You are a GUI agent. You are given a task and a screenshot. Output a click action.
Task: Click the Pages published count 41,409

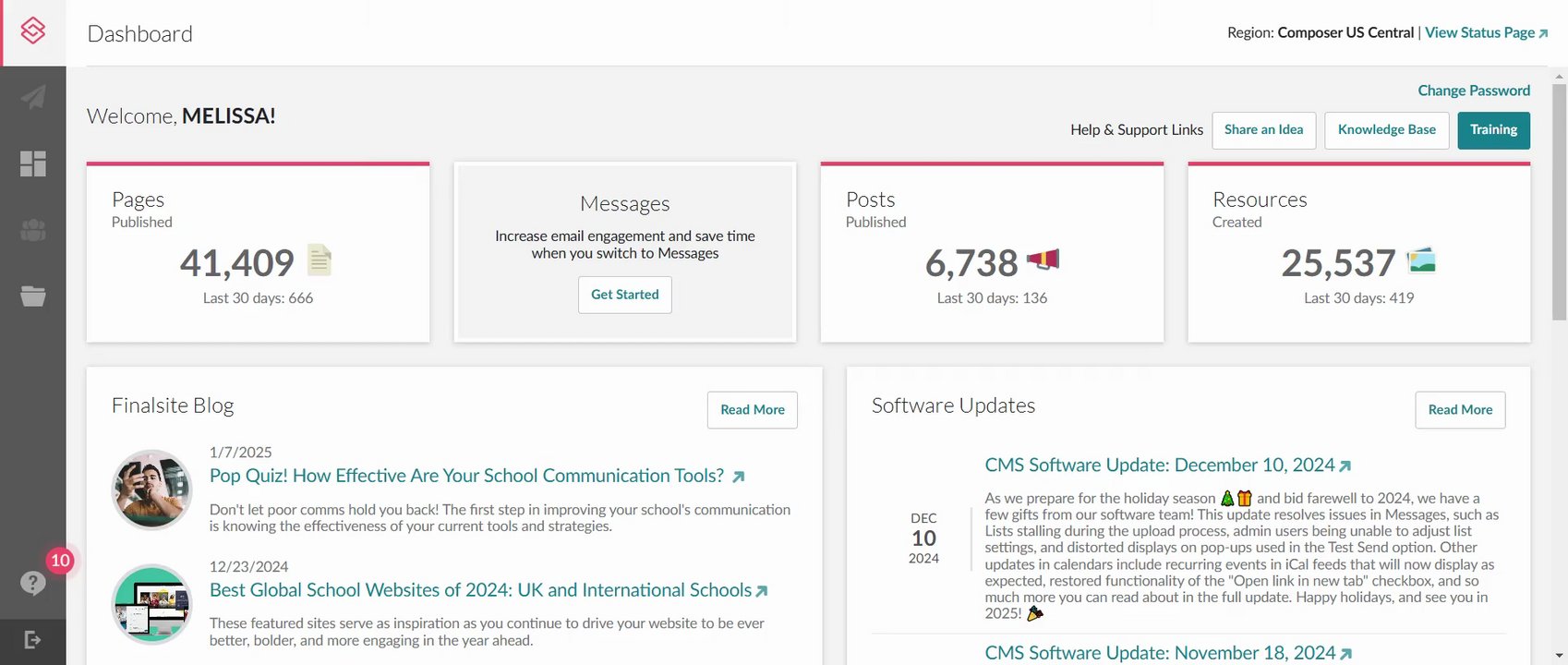click(x=236, y=263)
